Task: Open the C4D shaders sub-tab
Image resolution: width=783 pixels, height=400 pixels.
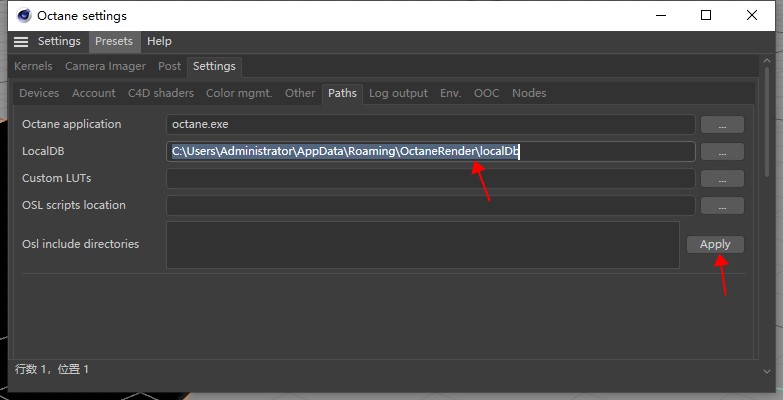Action: (x=161, y=93)
